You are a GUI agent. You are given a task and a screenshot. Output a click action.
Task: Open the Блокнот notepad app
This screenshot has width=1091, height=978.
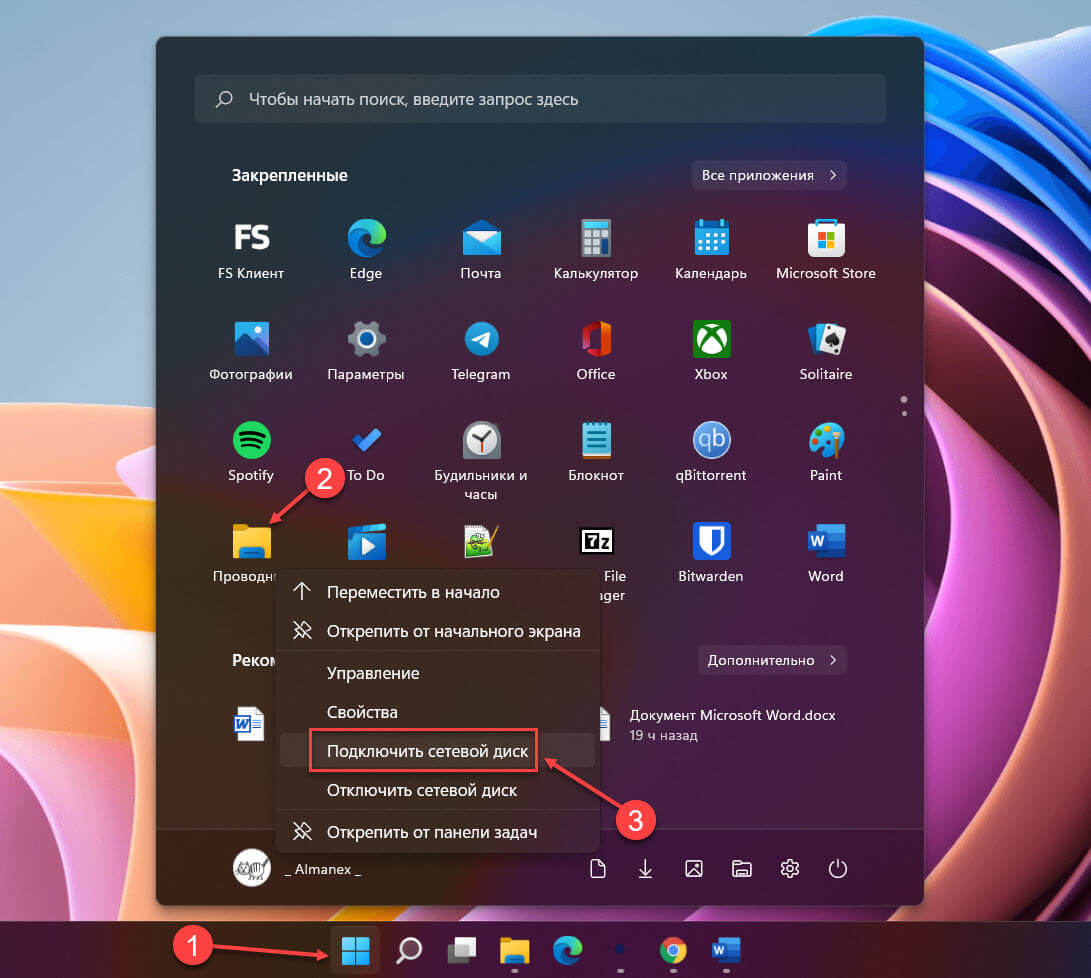pos(596,451)
